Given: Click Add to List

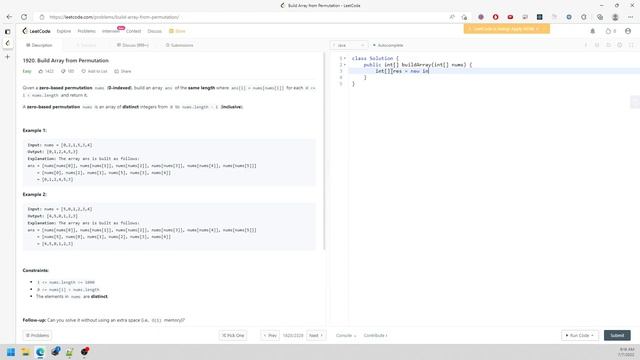Looking at the screenshot, I should tap(94, 71).
